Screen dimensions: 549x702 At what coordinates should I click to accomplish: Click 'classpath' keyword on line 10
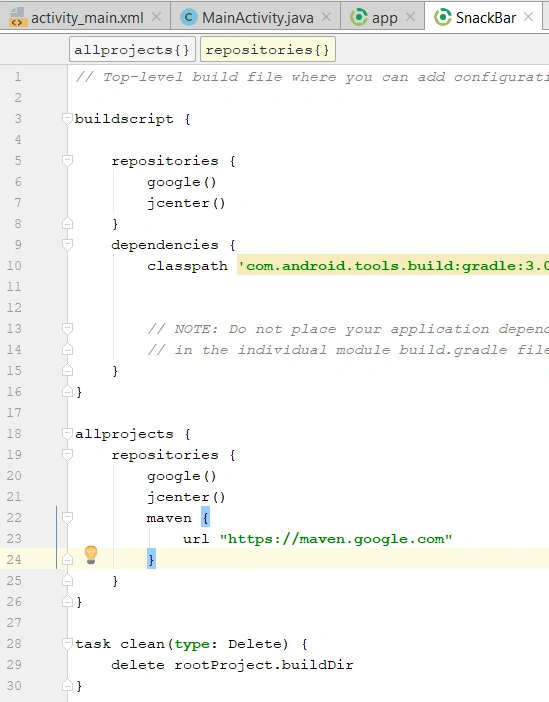pos(187,266)
